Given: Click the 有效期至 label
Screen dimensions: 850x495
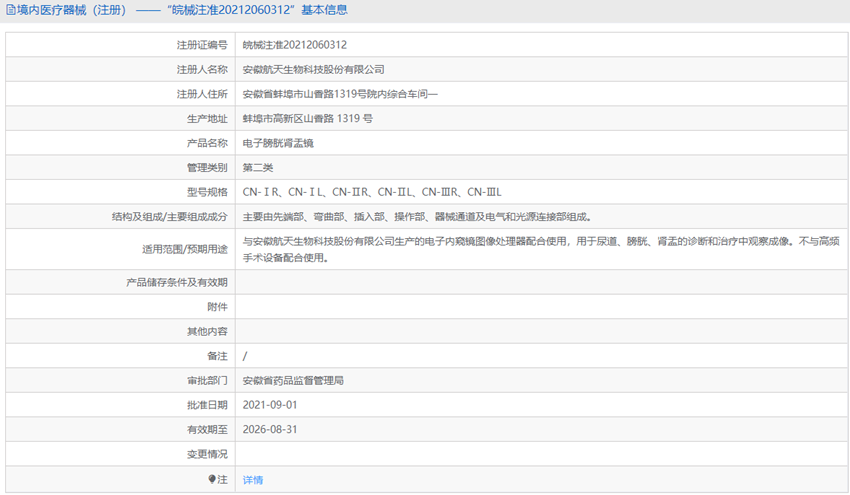Looking at the screenshot, I should coord(207,429).
